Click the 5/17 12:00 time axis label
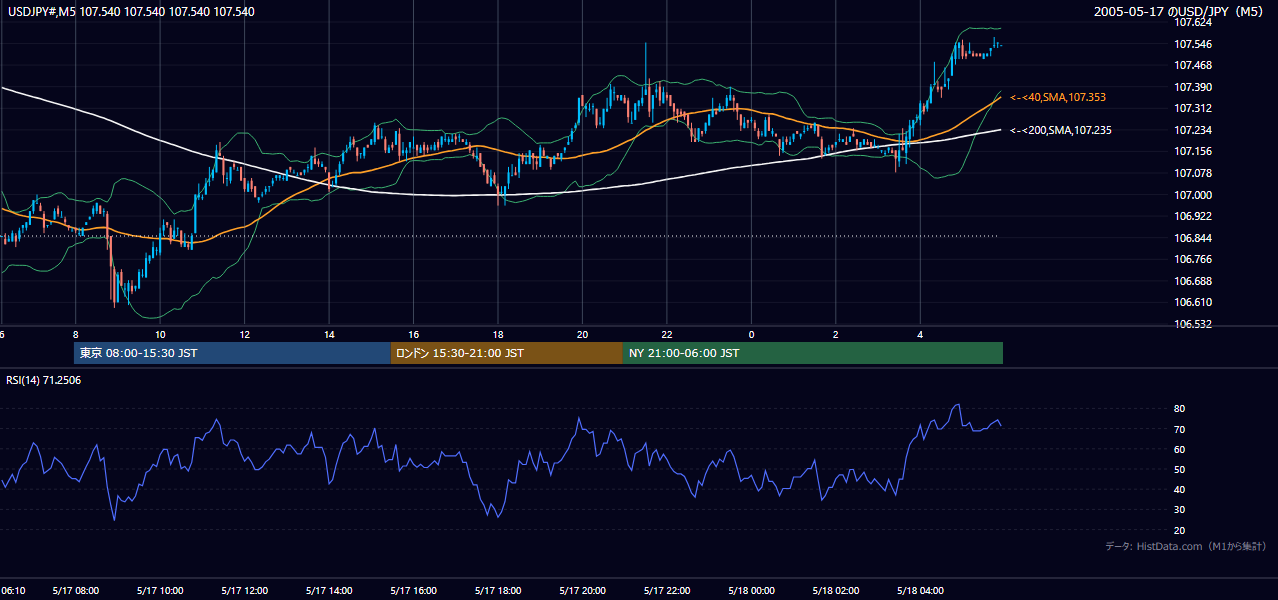Viewport: 1278px width, 600px height. (245, 591)
